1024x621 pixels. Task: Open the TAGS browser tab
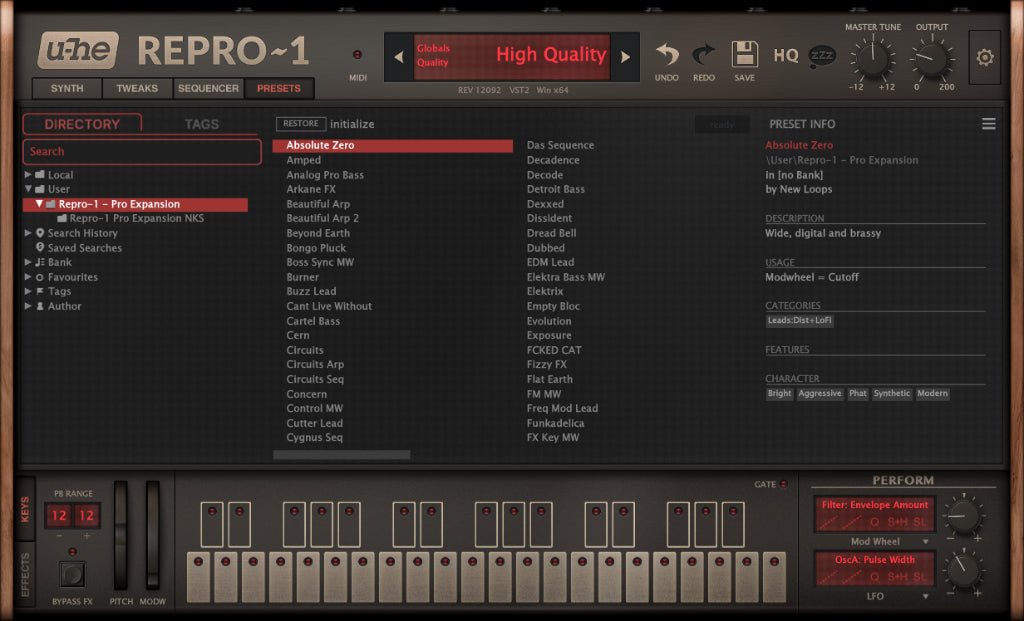pos(202,123)
